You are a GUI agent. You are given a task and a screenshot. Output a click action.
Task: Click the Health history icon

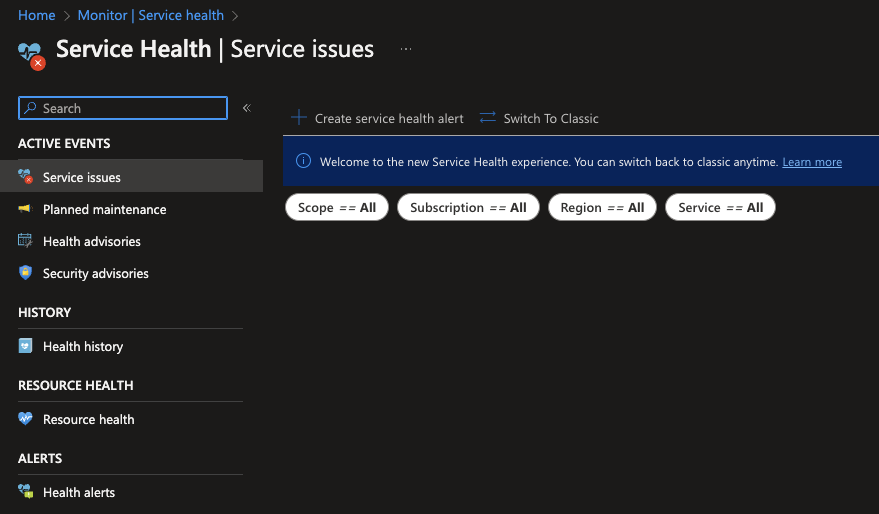pos(25,345)
